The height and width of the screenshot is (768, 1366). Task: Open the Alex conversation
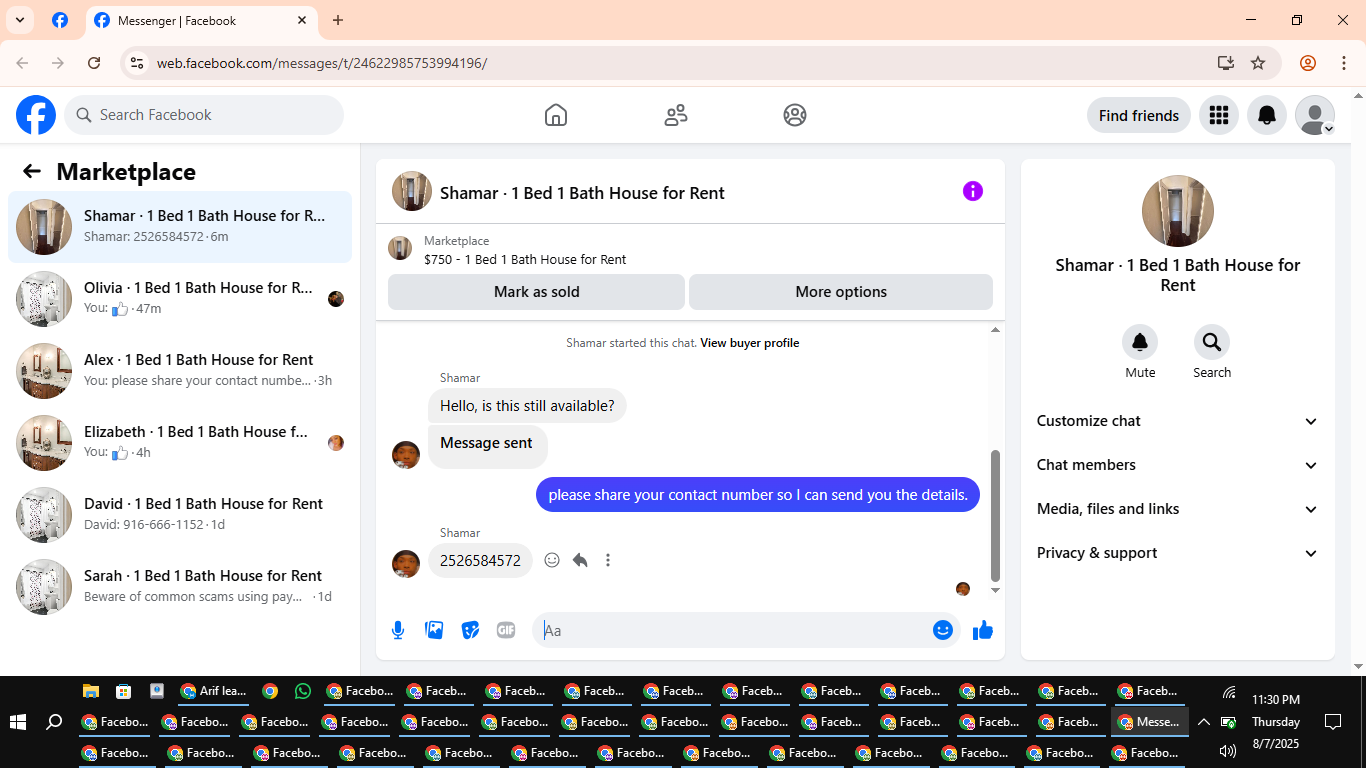pyautogui.click(x=180, y=371)
